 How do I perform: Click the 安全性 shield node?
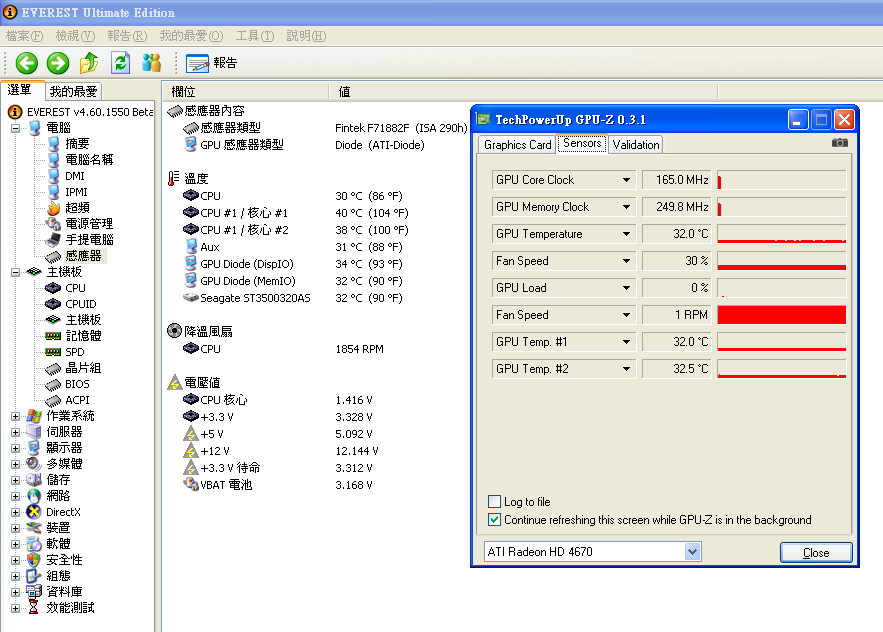coord(64,560)
